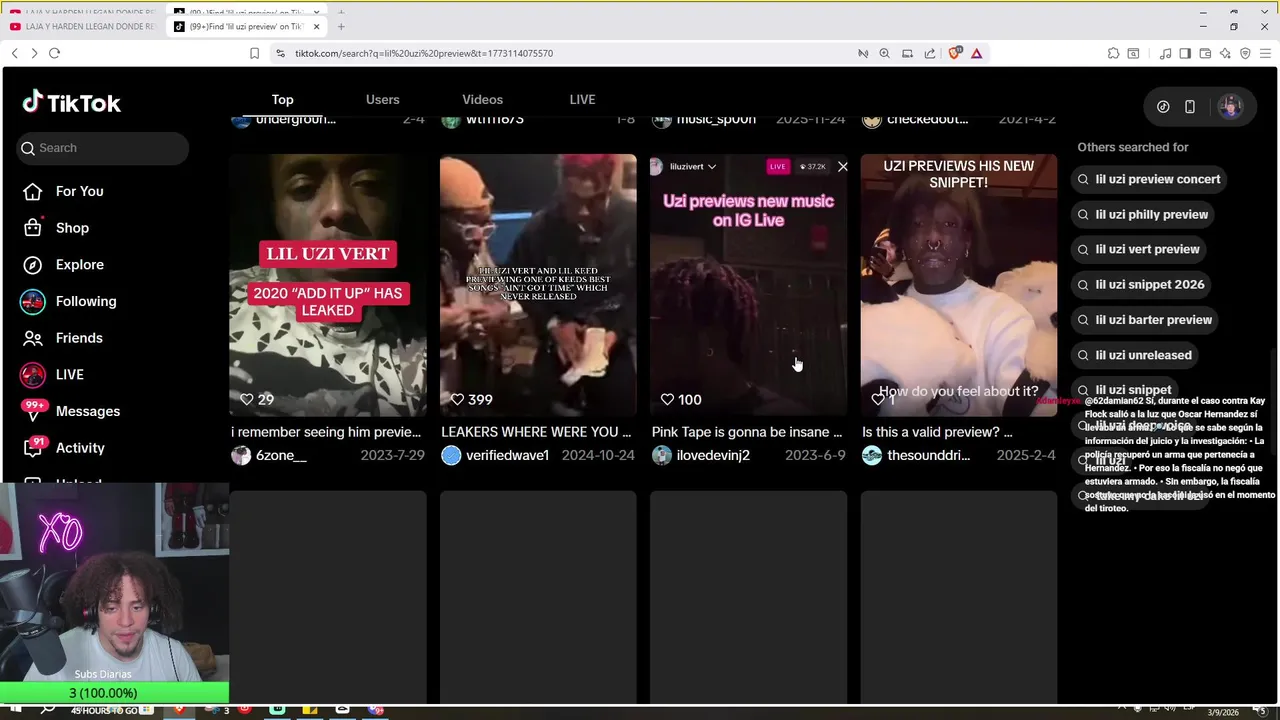This screenshot has height=720, width=1280.
Task: Open the profile avatar menu
Action: (x=1231, y=107)
